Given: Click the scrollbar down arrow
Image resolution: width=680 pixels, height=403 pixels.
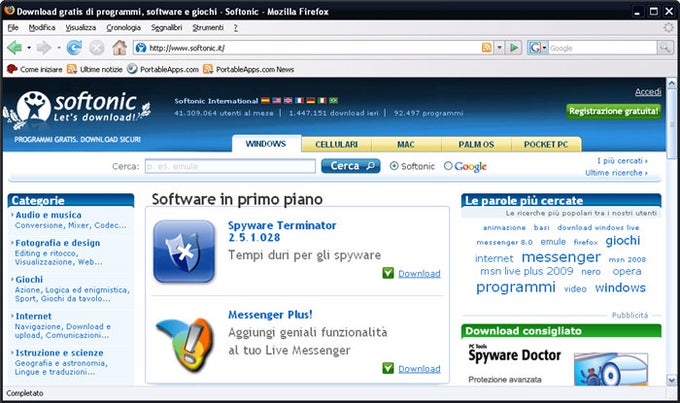Looking at the screenshot, I should coord(672,380).
